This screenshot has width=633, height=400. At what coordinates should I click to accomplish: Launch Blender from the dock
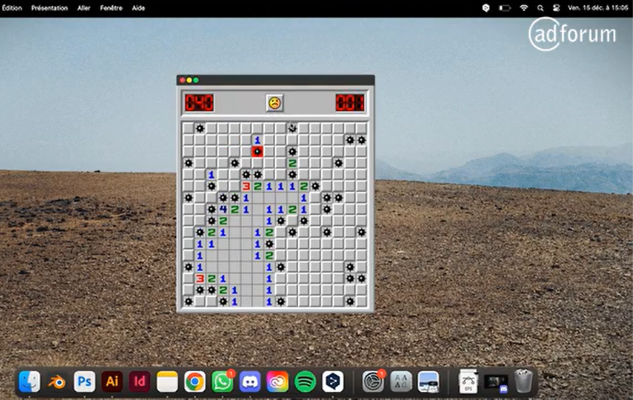[57, 381]
